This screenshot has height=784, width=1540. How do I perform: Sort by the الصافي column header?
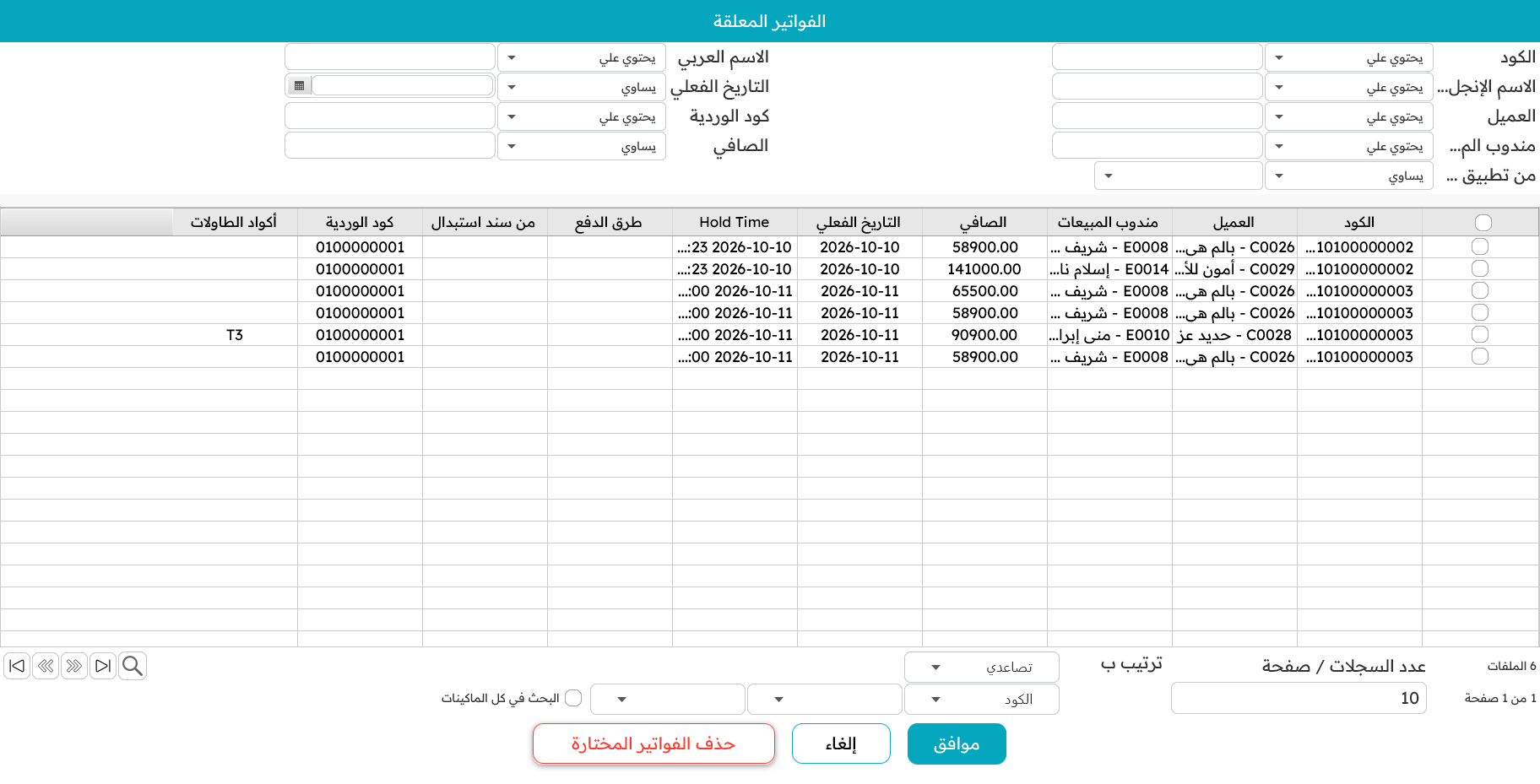tap(984, 223)
